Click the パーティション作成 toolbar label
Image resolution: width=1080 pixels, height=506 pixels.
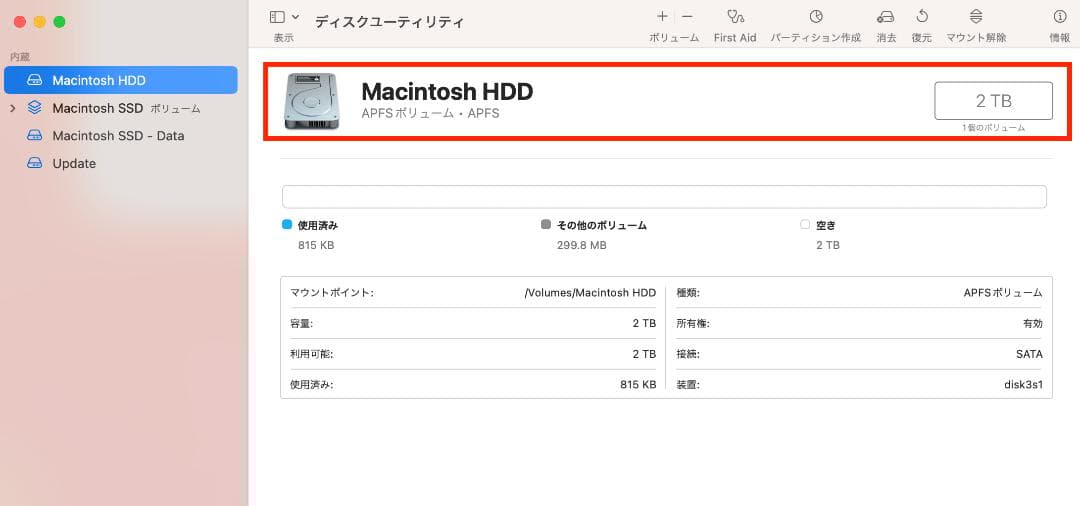816,38
